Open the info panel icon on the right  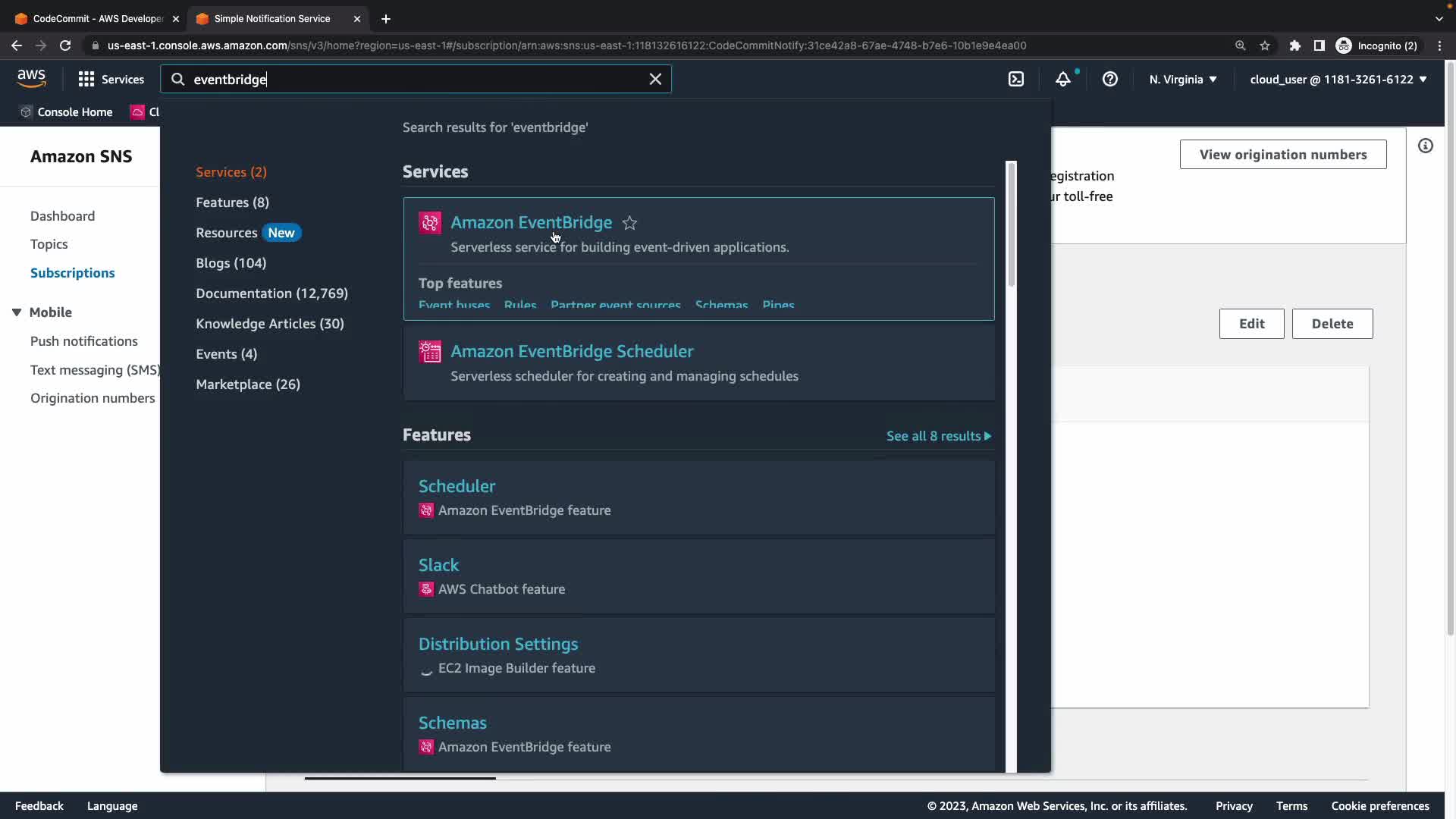coord(1426,146)
